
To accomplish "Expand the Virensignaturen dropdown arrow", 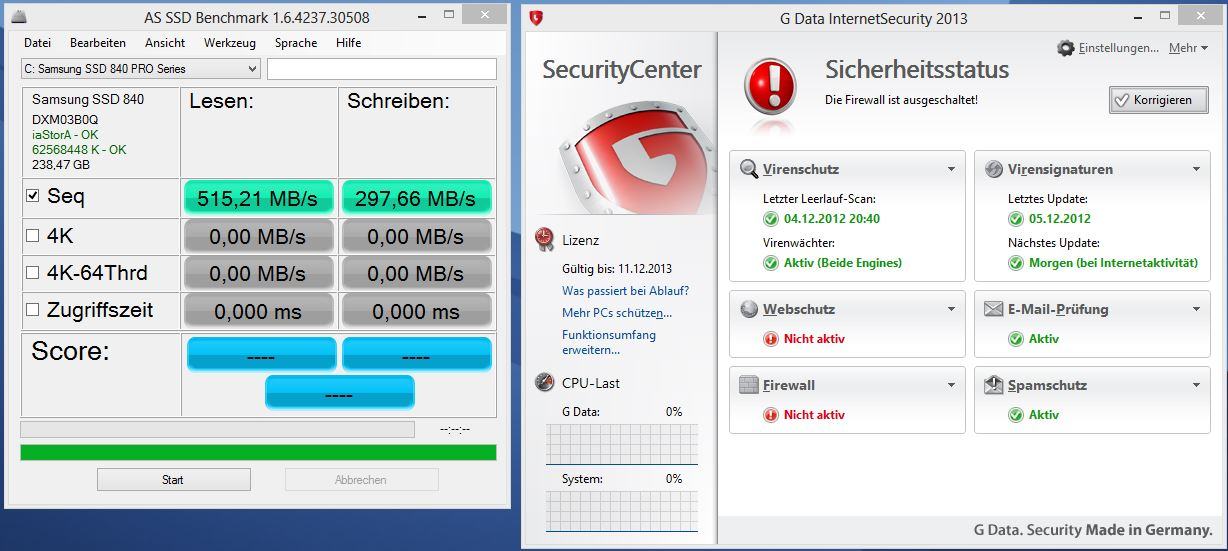I will [1196, 169].
